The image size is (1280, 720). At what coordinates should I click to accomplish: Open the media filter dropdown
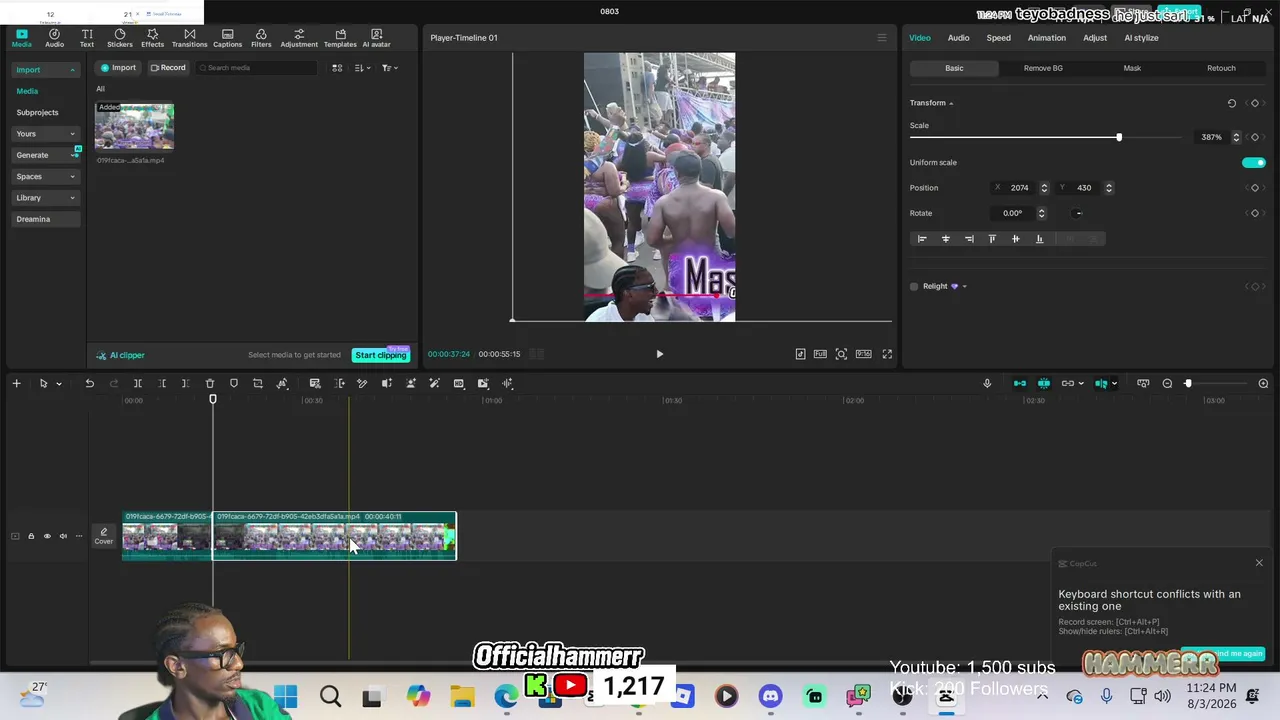(389, 68)
